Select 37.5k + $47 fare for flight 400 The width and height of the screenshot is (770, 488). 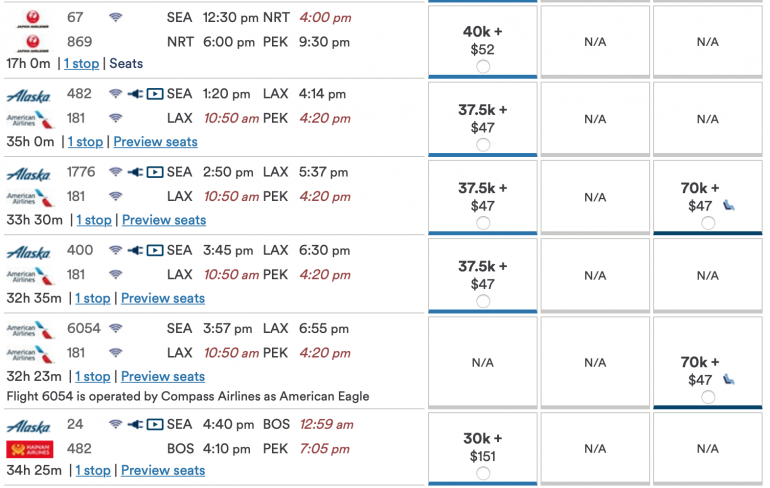[483, 301]
